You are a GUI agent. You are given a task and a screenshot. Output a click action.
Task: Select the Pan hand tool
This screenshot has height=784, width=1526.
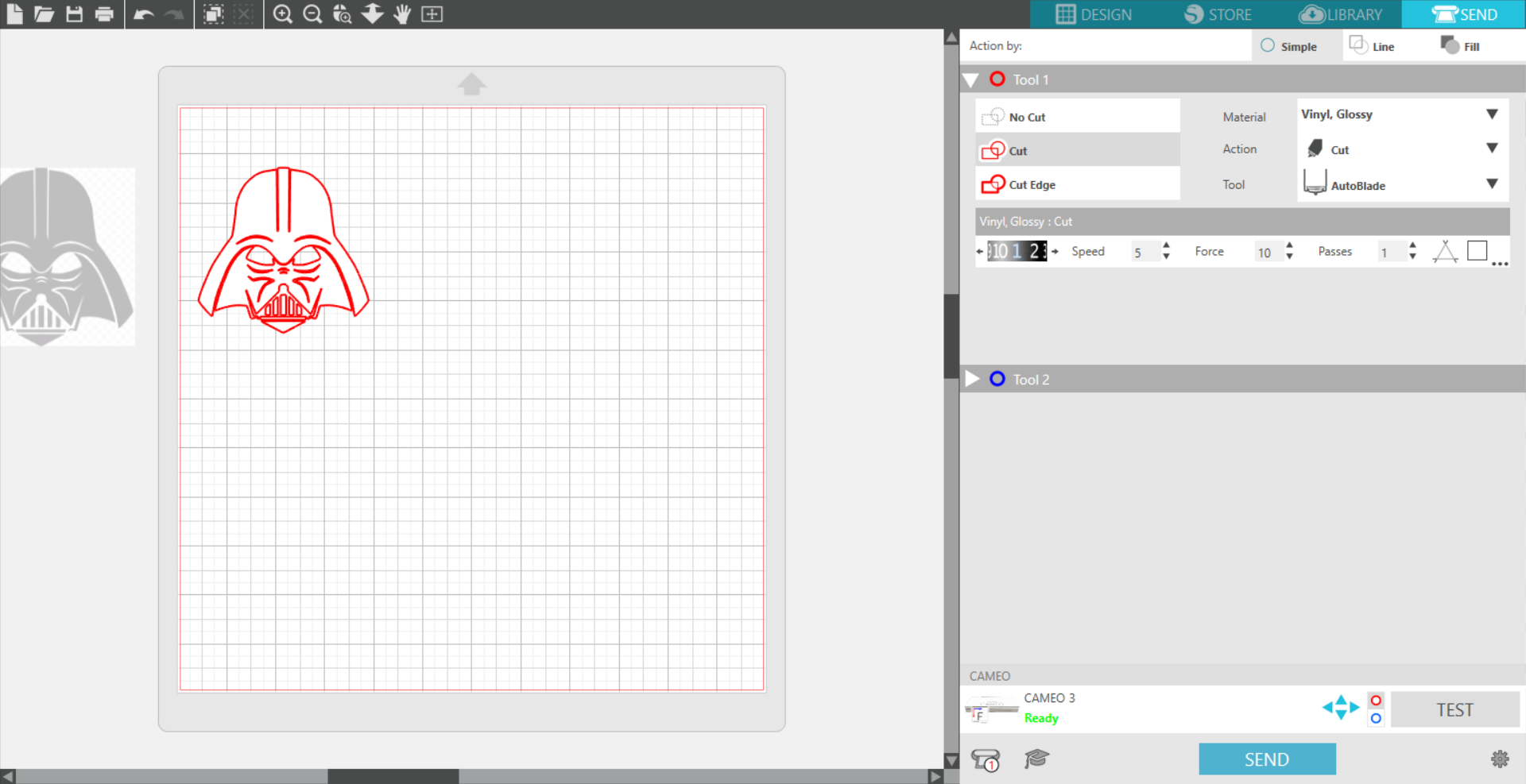click(x=402, y=14)
